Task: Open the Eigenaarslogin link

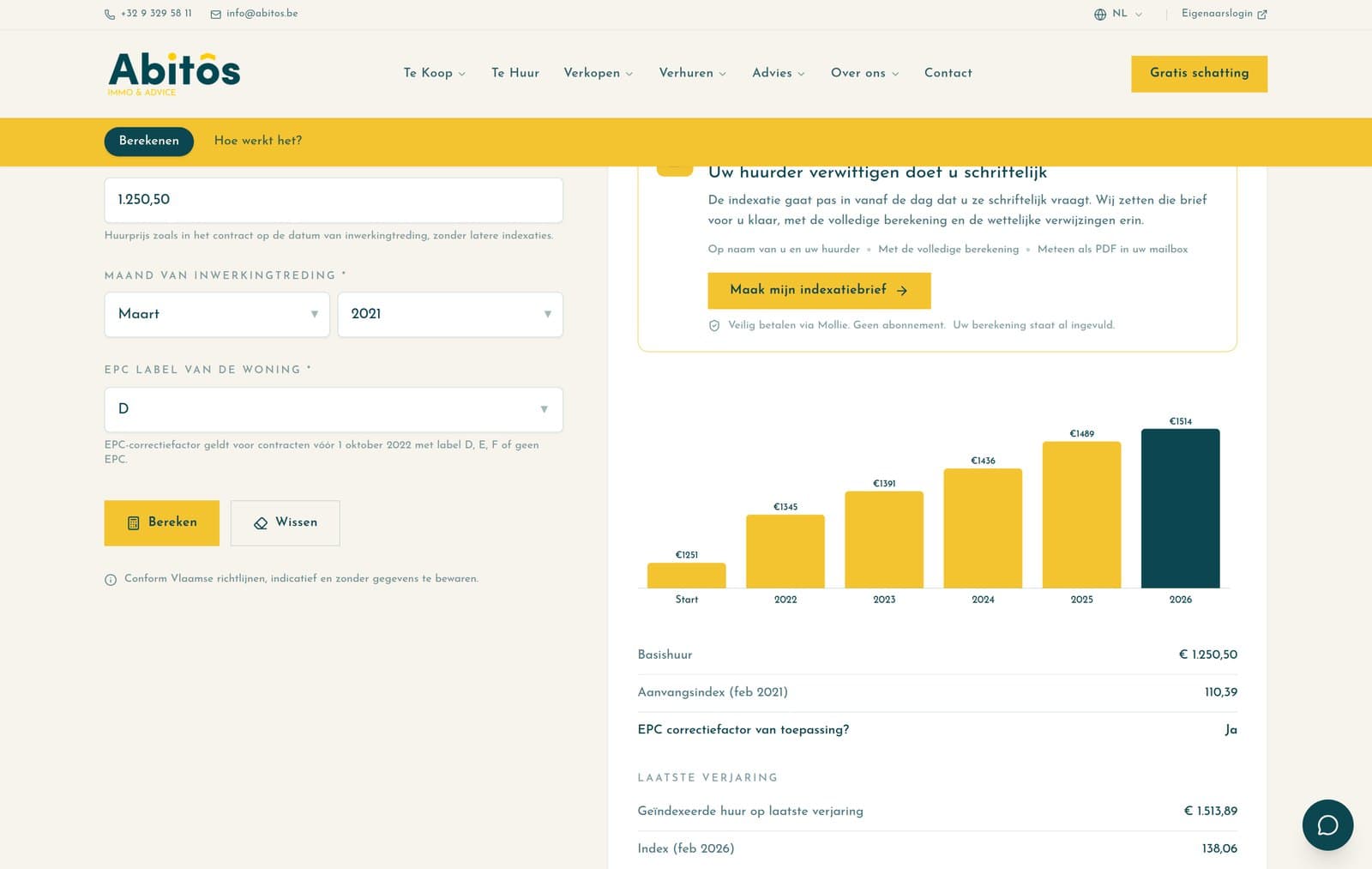Action: tap(1224, 14)
